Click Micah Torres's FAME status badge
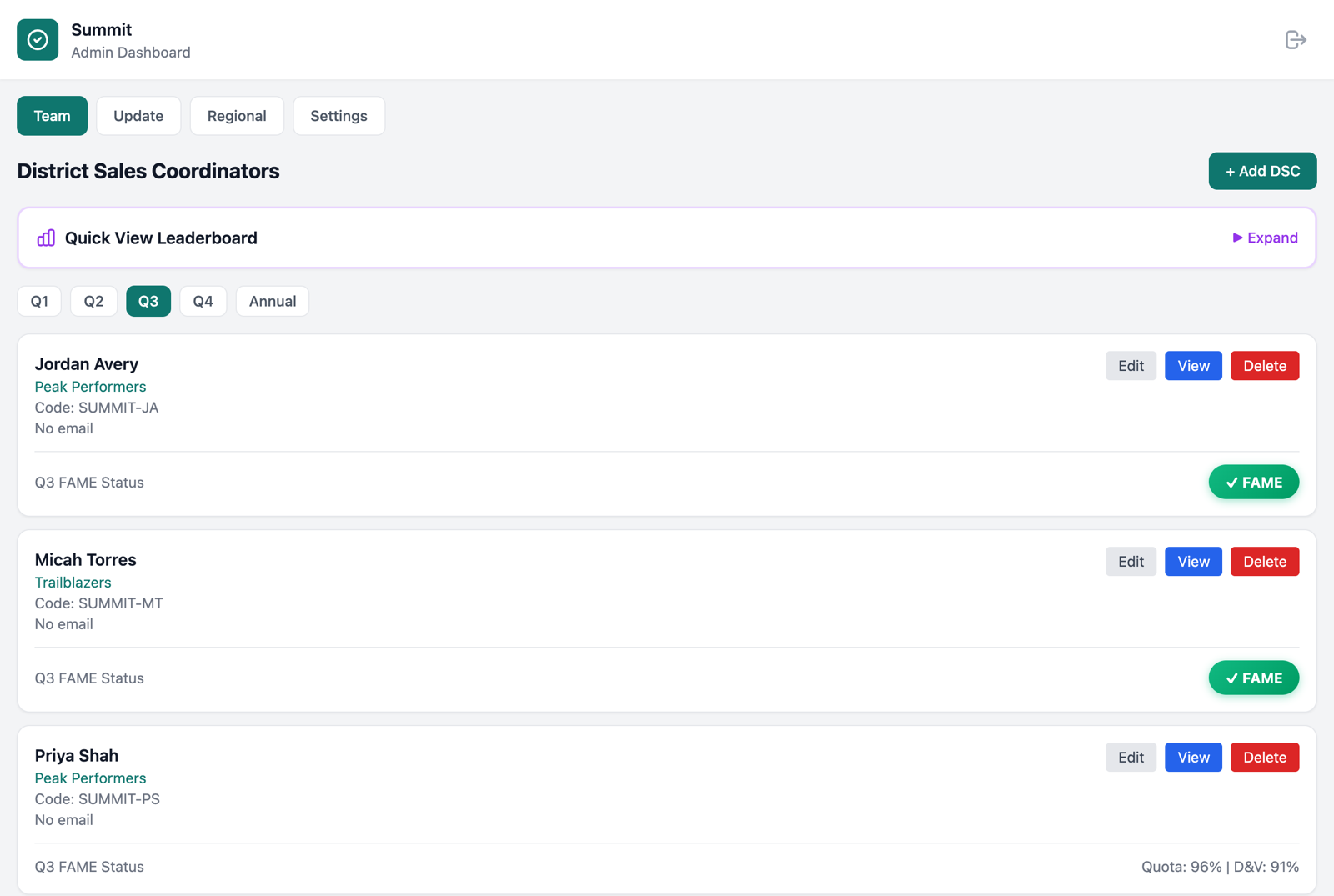1334x896 pixels. pyautogui.click(x=1254, y=678)
